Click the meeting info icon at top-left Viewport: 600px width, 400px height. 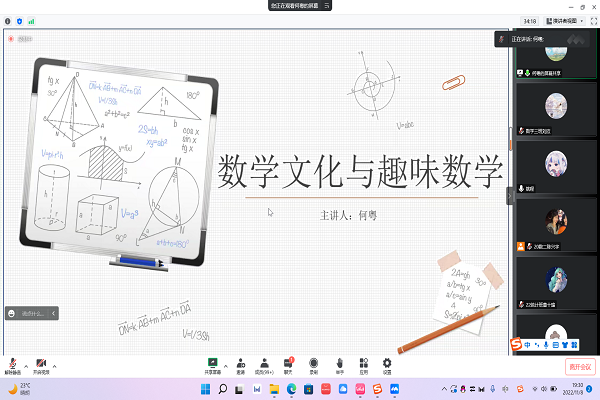pyautogui.click(x=9, y=20)
